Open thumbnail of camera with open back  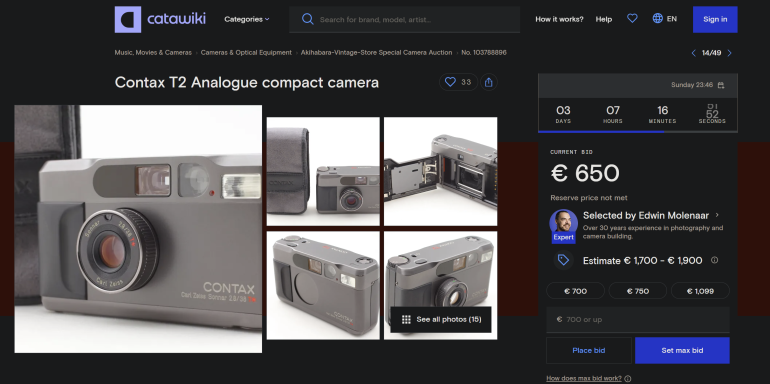point(440,171)
